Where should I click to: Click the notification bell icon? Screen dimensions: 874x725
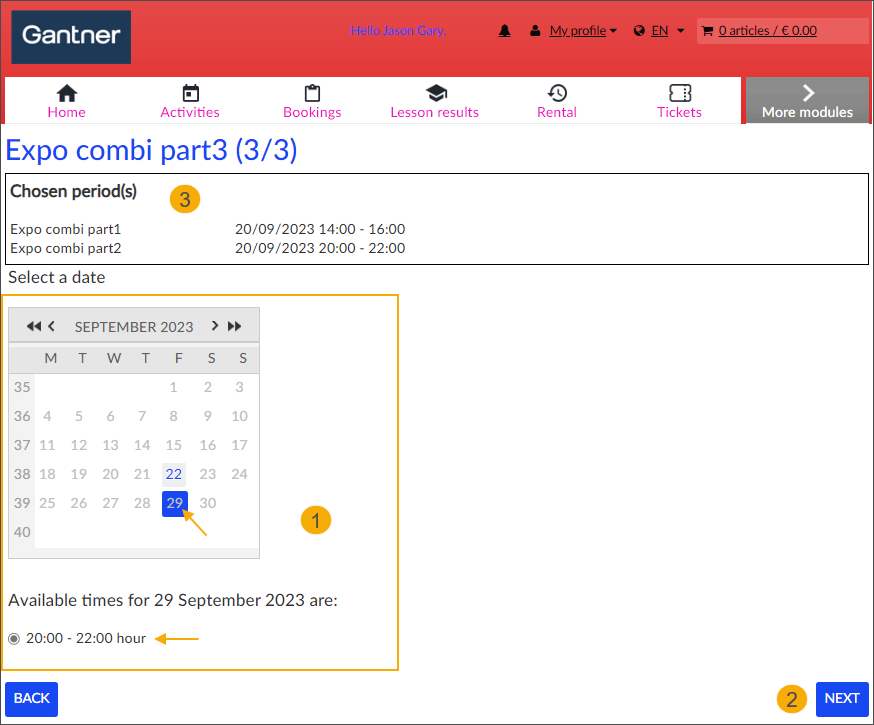[505, 30]
